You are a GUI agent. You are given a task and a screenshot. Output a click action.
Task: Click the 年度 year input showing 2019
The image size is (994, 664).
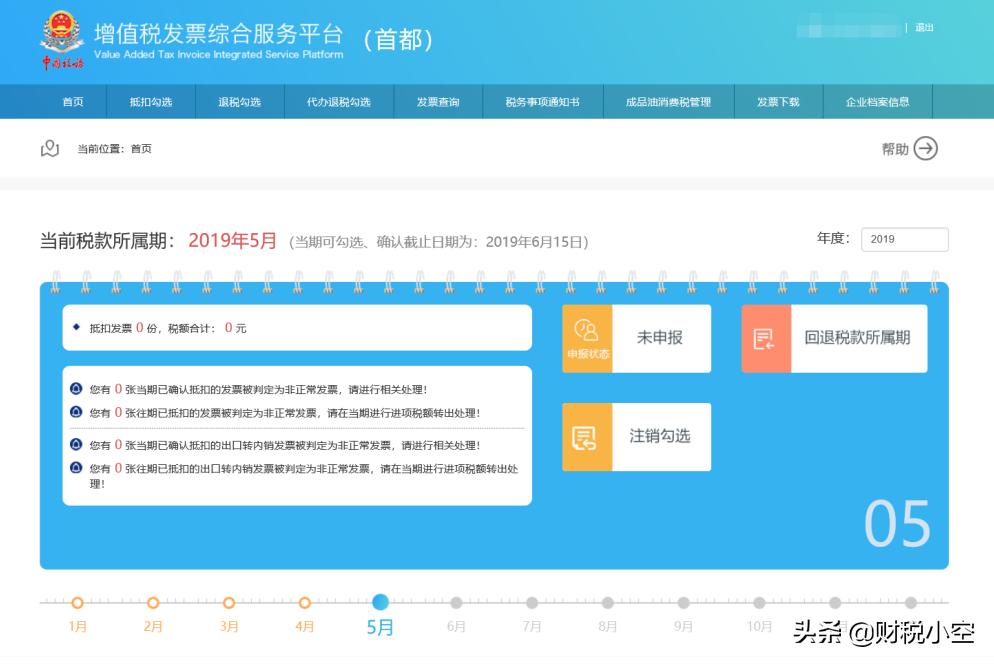(904, 239)
